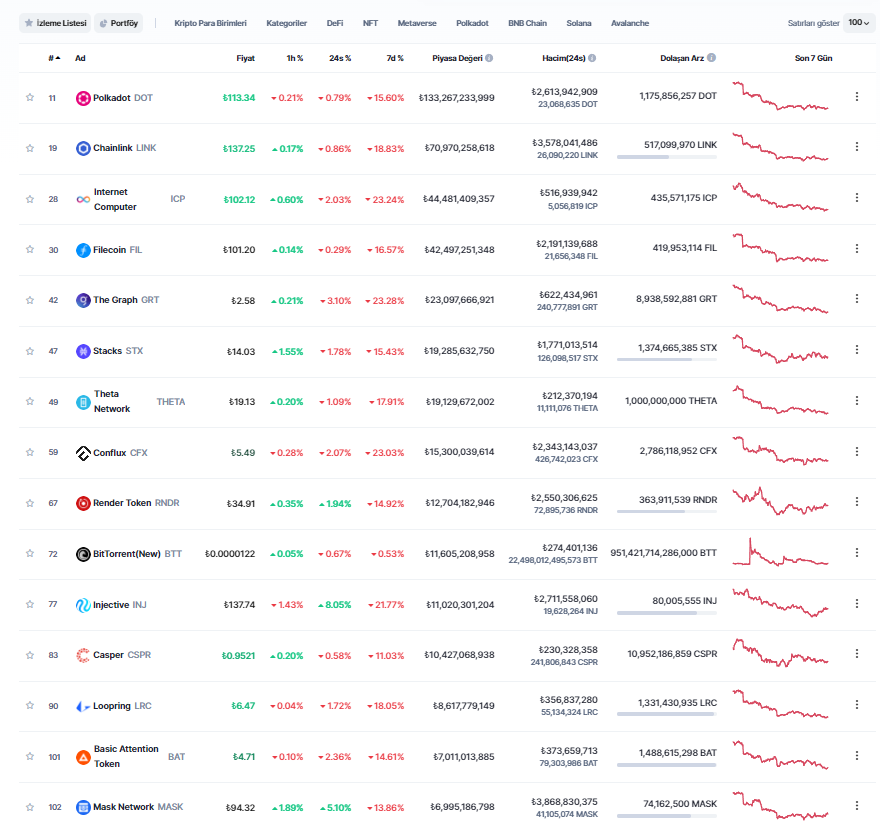The image size is (880, 832).
Task: Sort table by 24s % column
Action: pos(340,58)
